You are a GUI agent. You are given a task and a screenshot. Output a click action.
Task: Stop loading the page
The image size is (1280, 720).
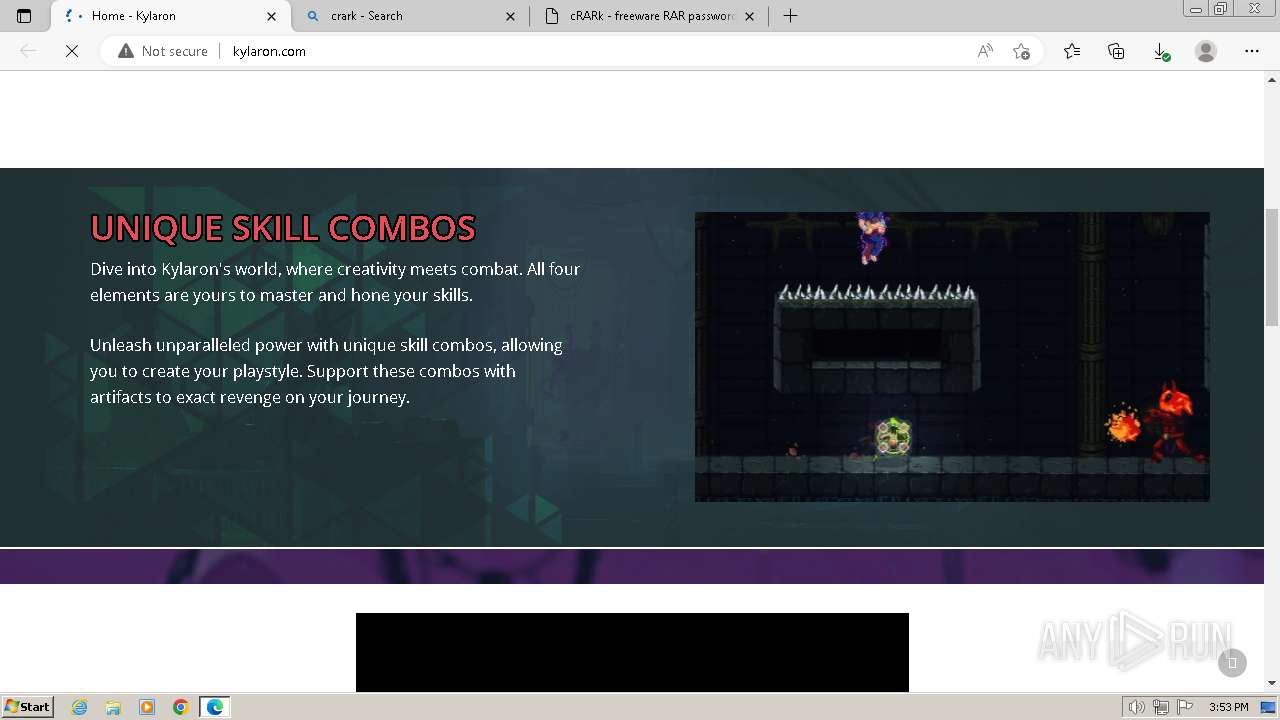click(x=72, y=51)
